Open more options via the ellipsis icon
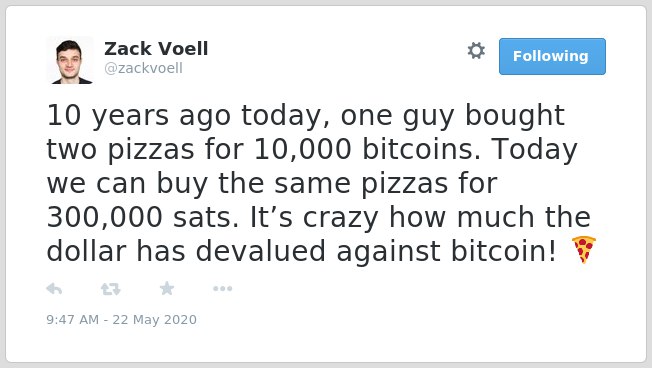This screenshot has height=368, width=652. [x=222, y=289]
